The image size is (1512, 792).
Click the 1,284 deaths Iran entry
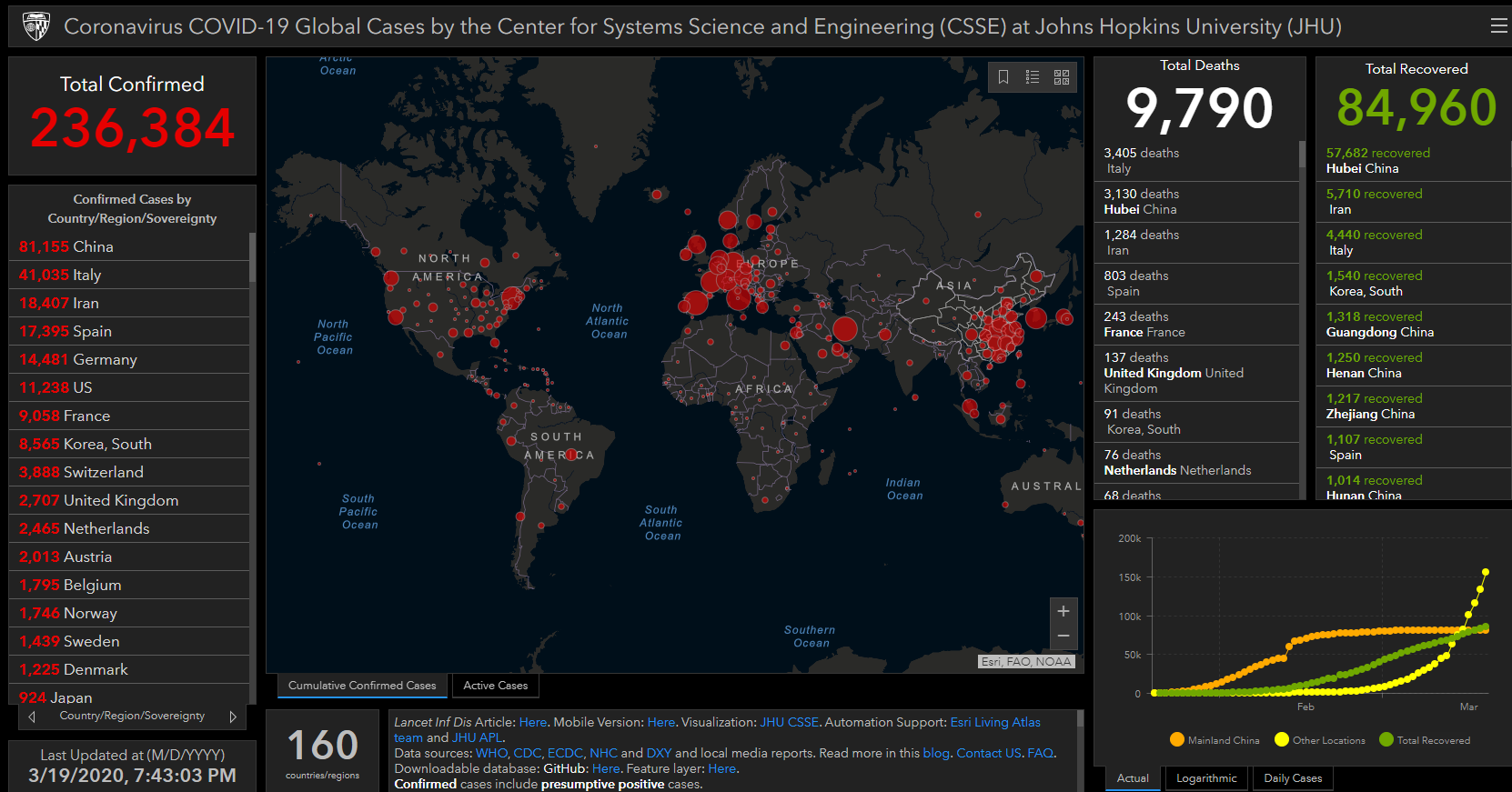(1196, 243)
